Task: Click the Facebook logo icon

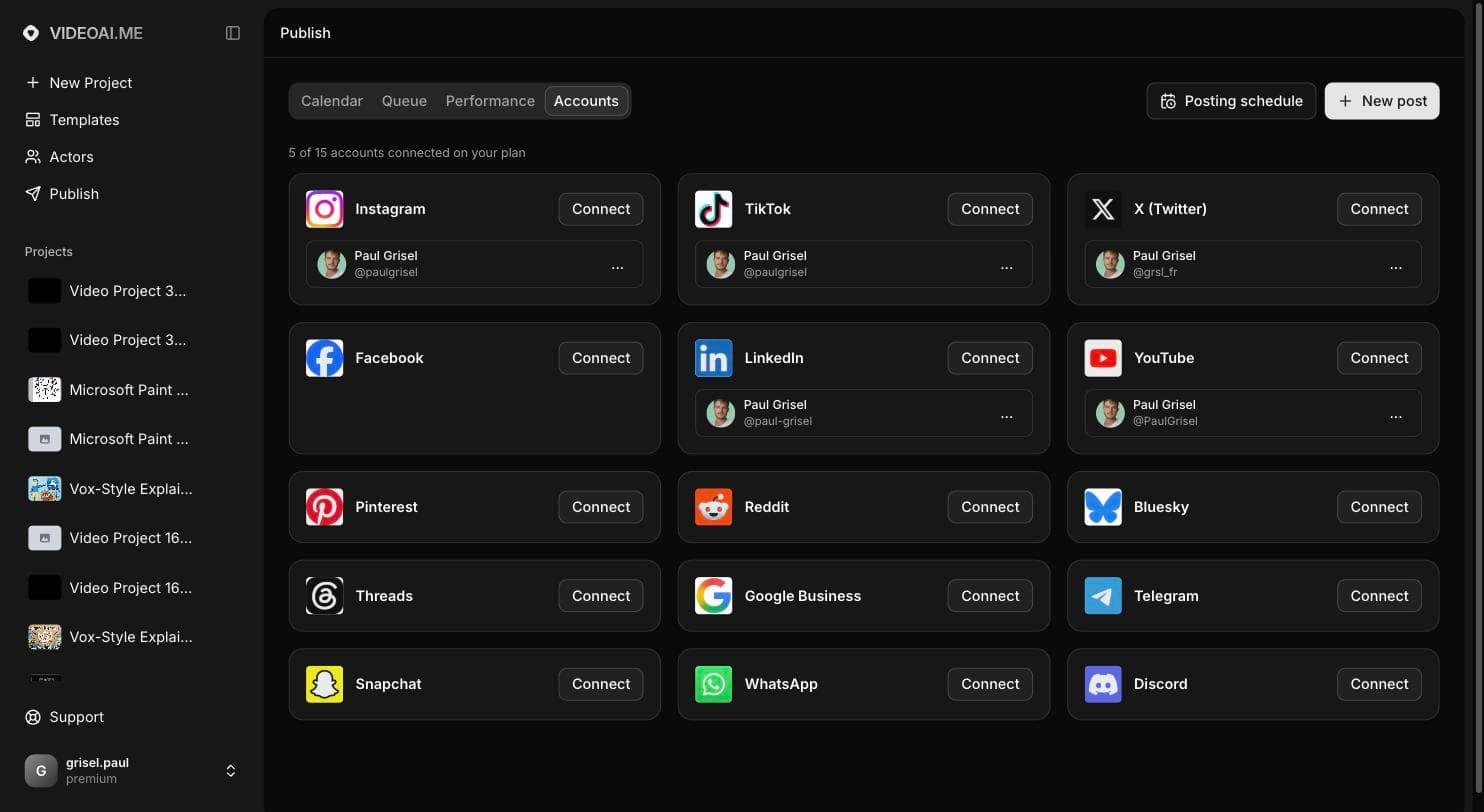Action: pyautogui.click(x=324, y=358)
